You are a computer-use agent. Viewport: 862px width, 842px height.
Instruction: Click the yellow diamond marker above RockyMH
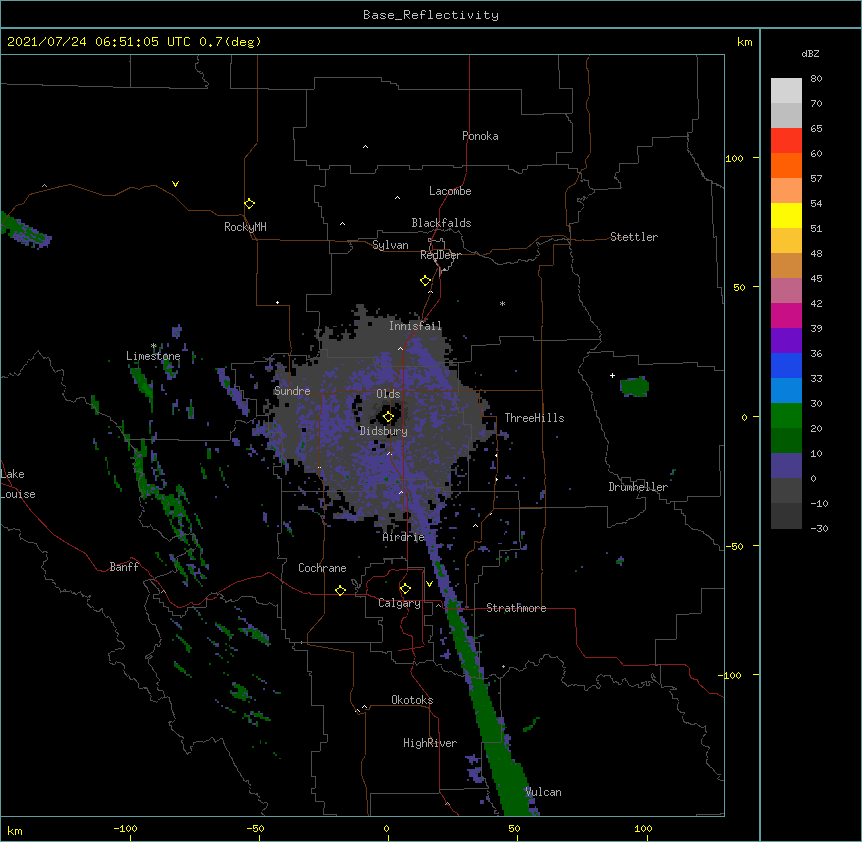[x=249, y=204]
